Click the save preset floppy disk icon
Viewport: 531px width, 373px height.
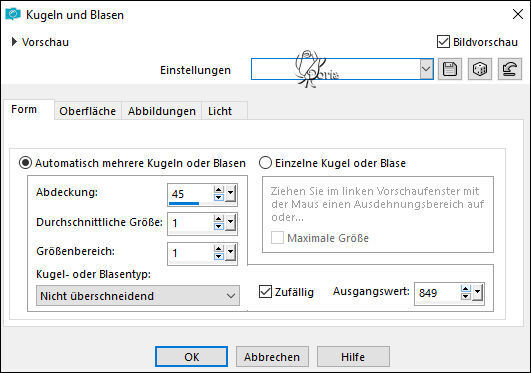coord(450,69)
